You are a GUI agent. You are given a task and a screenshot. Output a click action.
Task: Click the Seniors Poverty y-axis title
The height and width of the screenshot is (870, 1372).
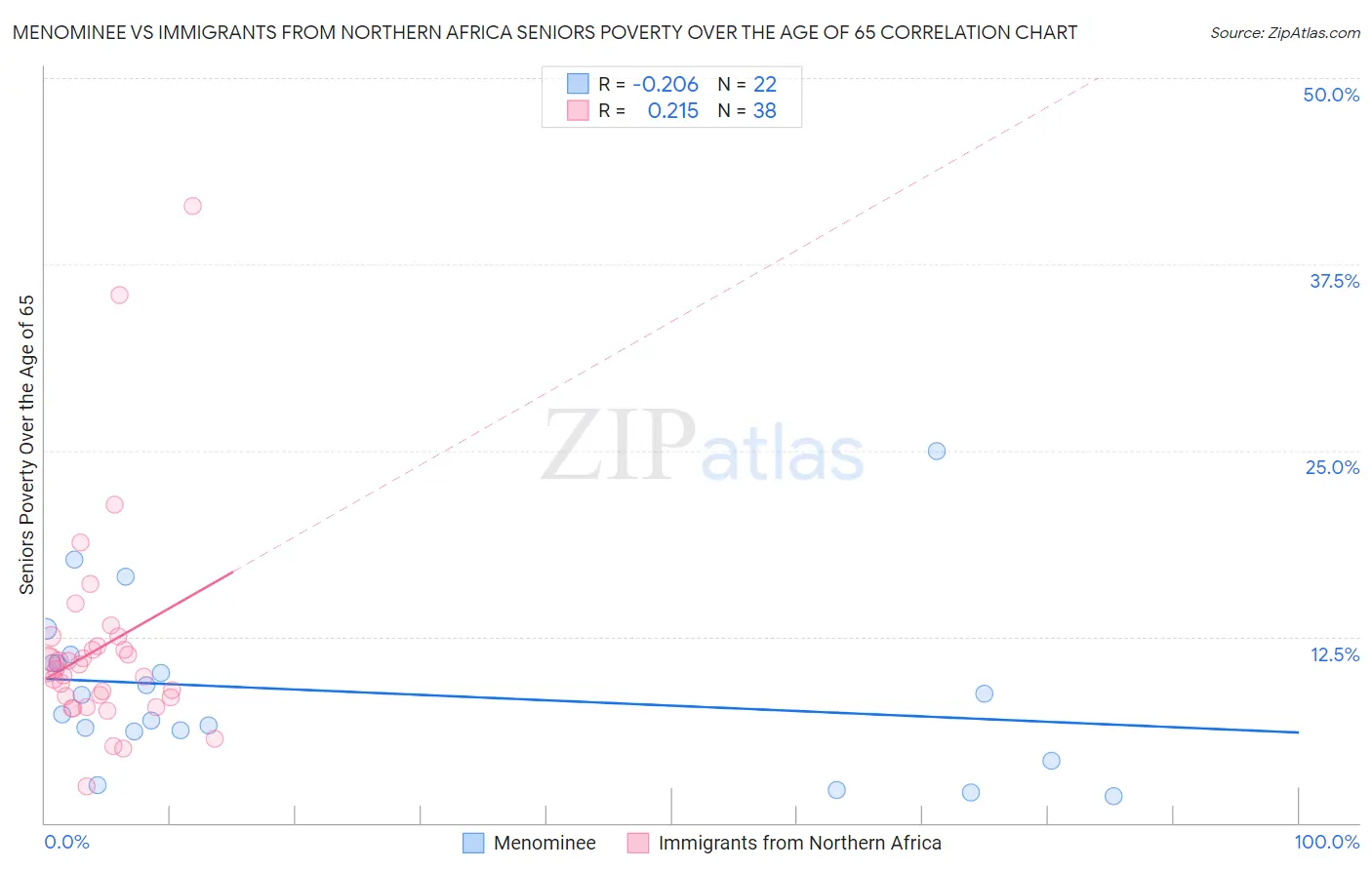(x=26, y=445)
